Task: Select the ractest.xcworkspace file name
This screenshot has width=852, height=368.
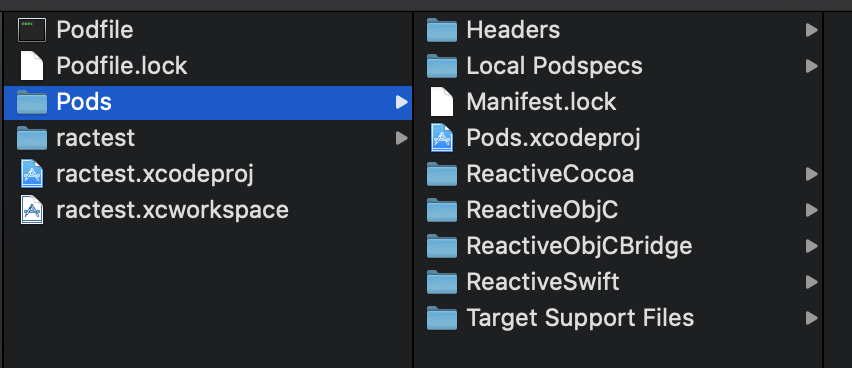Action: [x=172, y=210]
